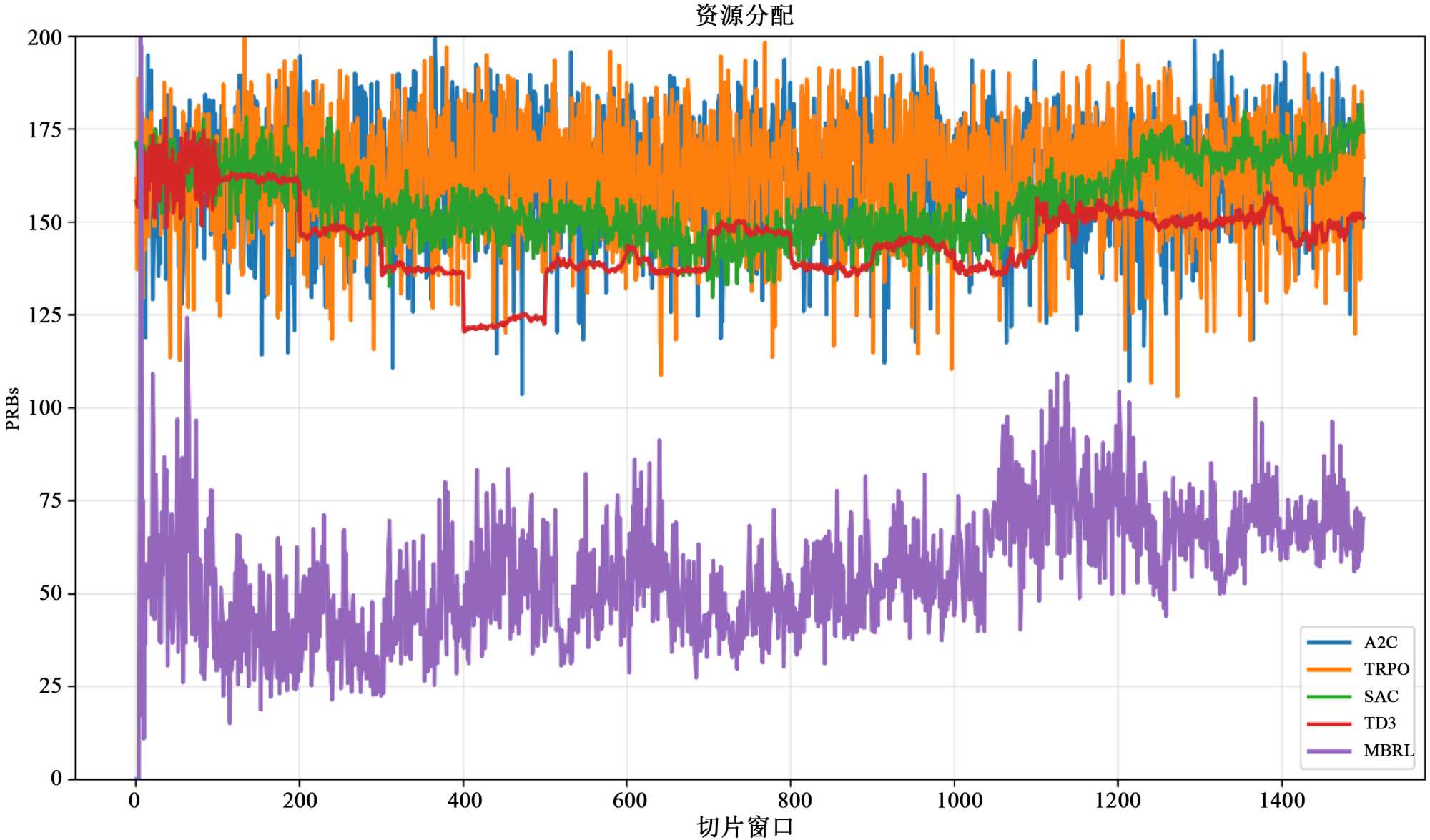Image resolution: width=1430 pixels, height=840 pixels.
Task: Click the 800 tick on the x-axis
Action: pos(794,800)
